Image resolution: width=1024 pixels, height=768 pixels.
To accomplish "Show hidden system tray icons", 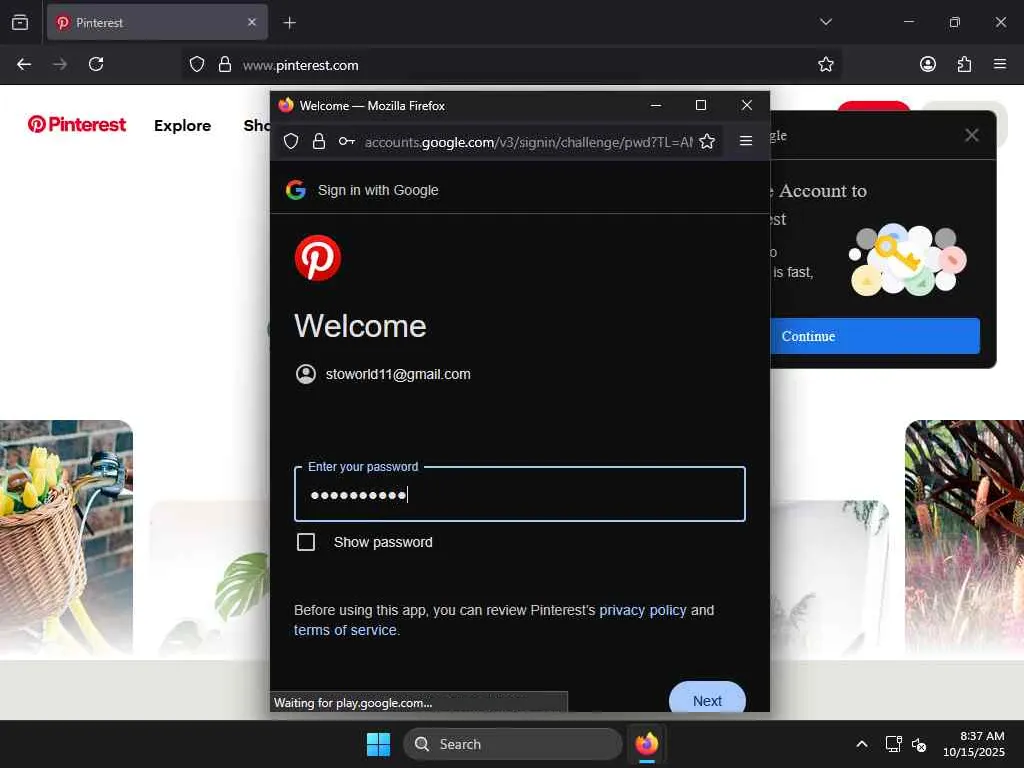I will (x=862, y=744).
